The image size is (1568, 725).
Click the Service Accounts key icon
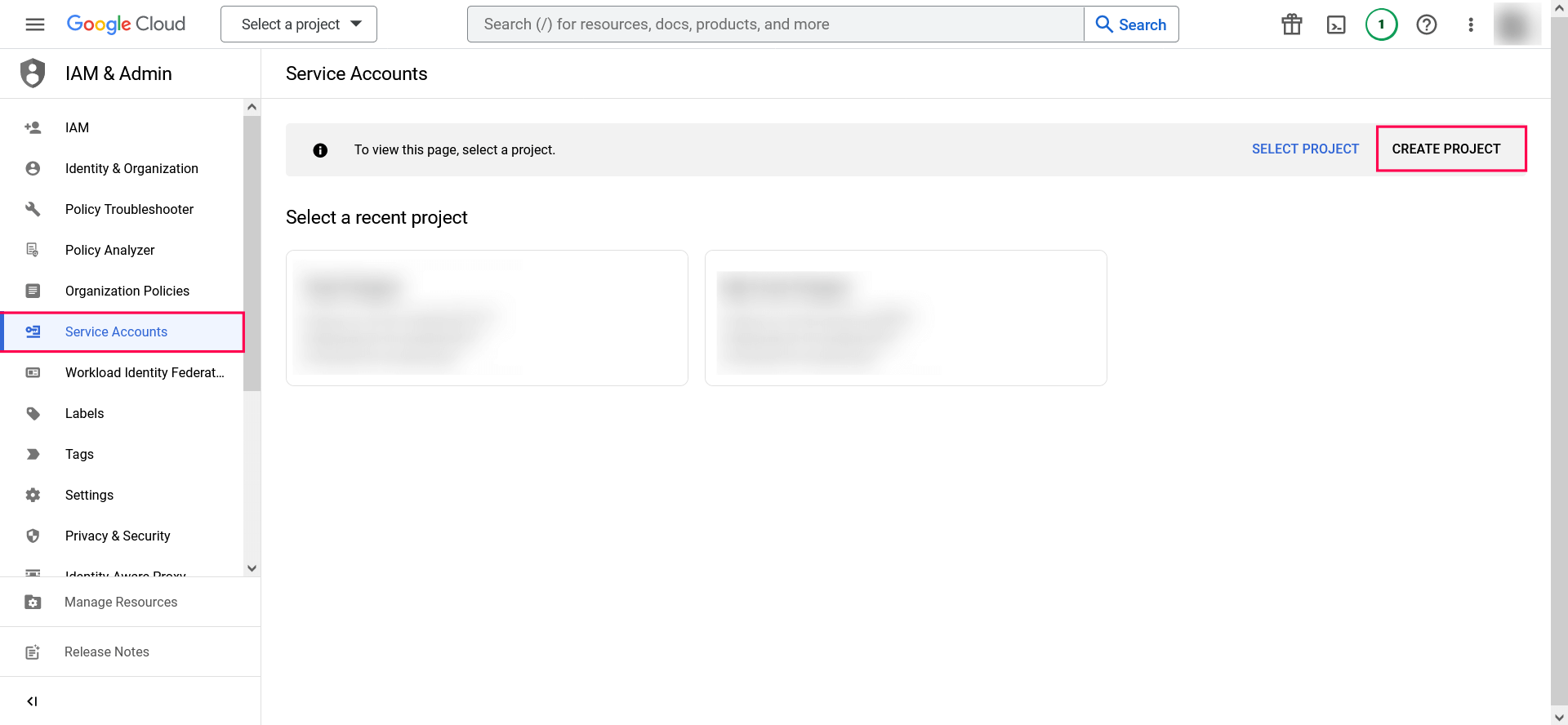point(33,331)
